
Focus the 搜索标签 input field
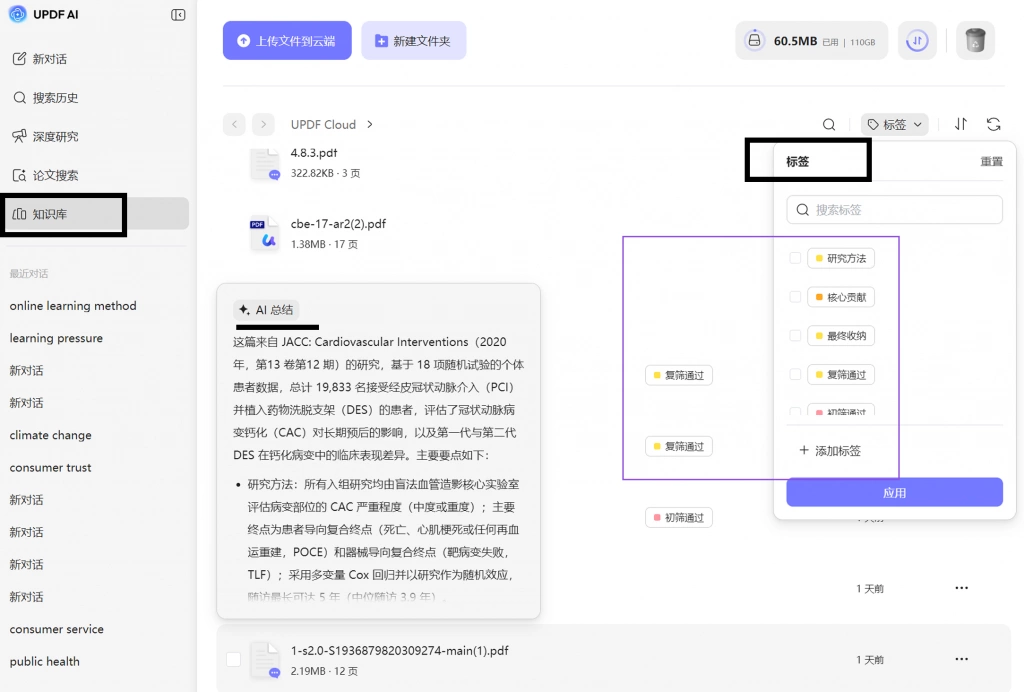click(894, 210)
